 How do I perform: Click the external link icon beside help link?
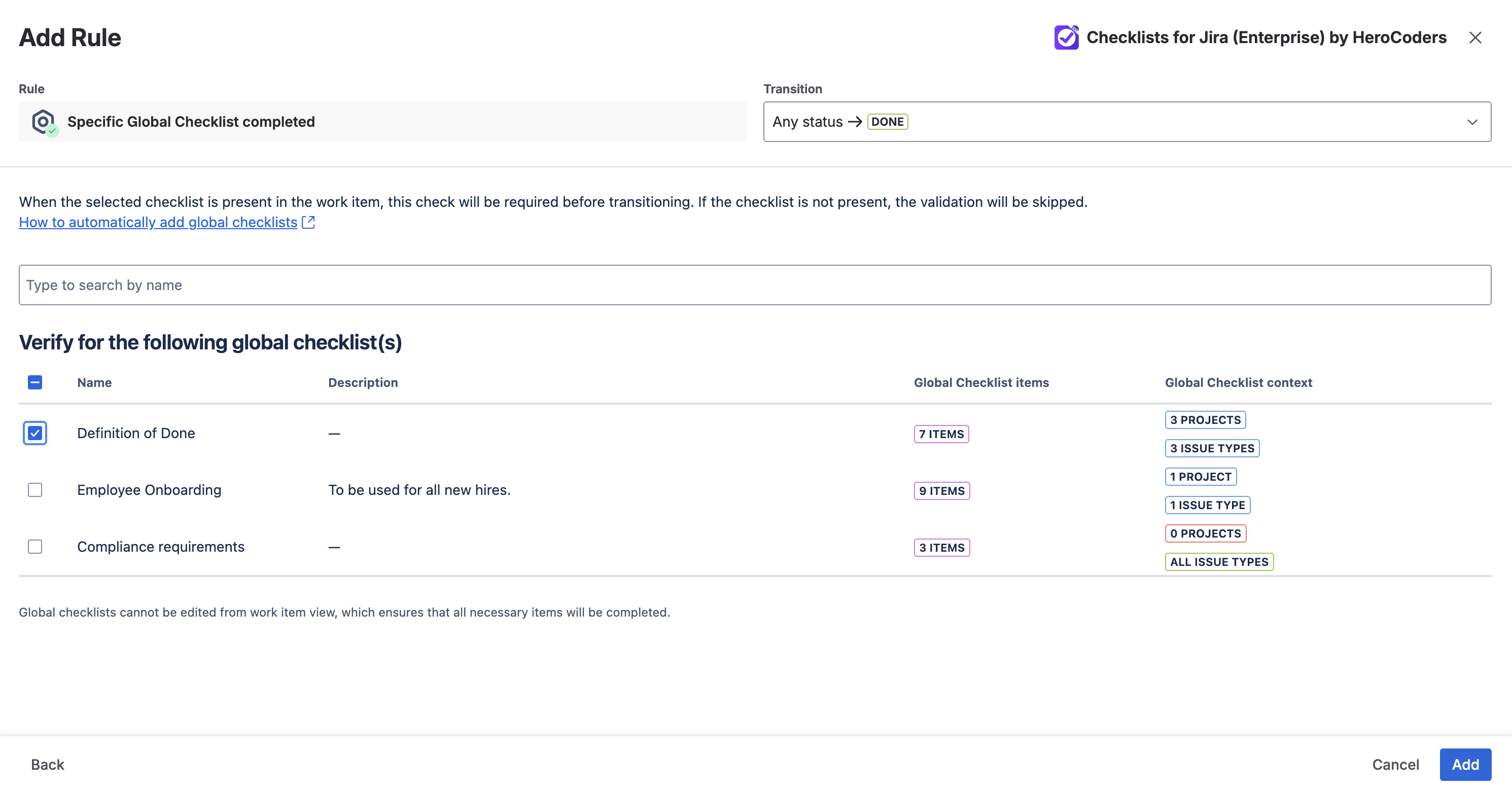coord(308,223)
